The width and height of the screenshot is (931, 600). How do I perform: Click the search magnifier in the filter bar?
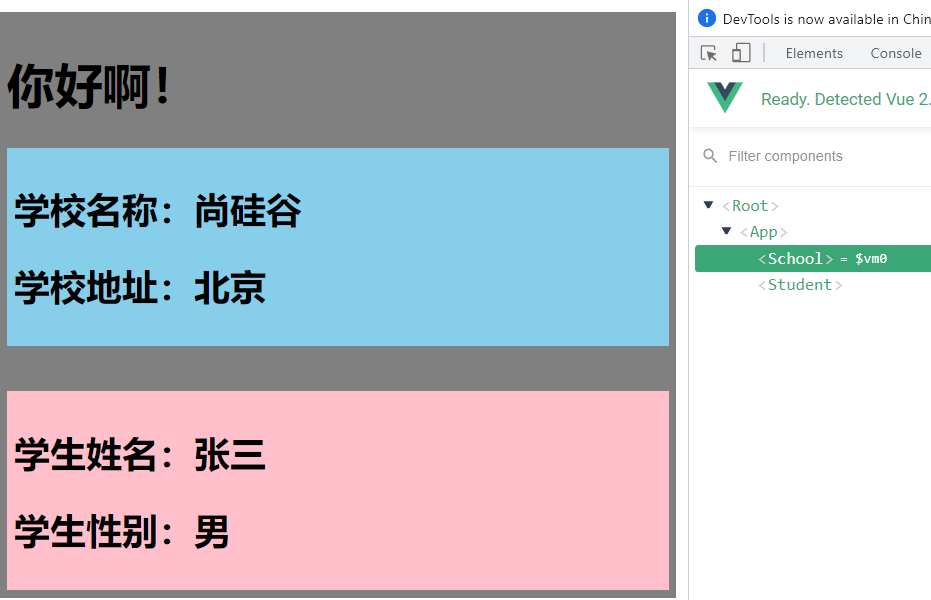[x=710, y=156]
